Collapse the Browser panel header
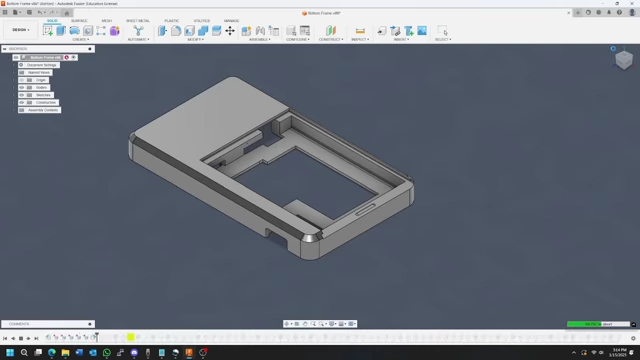The width and height of the screenshot is (640, 360). (4, 49)
